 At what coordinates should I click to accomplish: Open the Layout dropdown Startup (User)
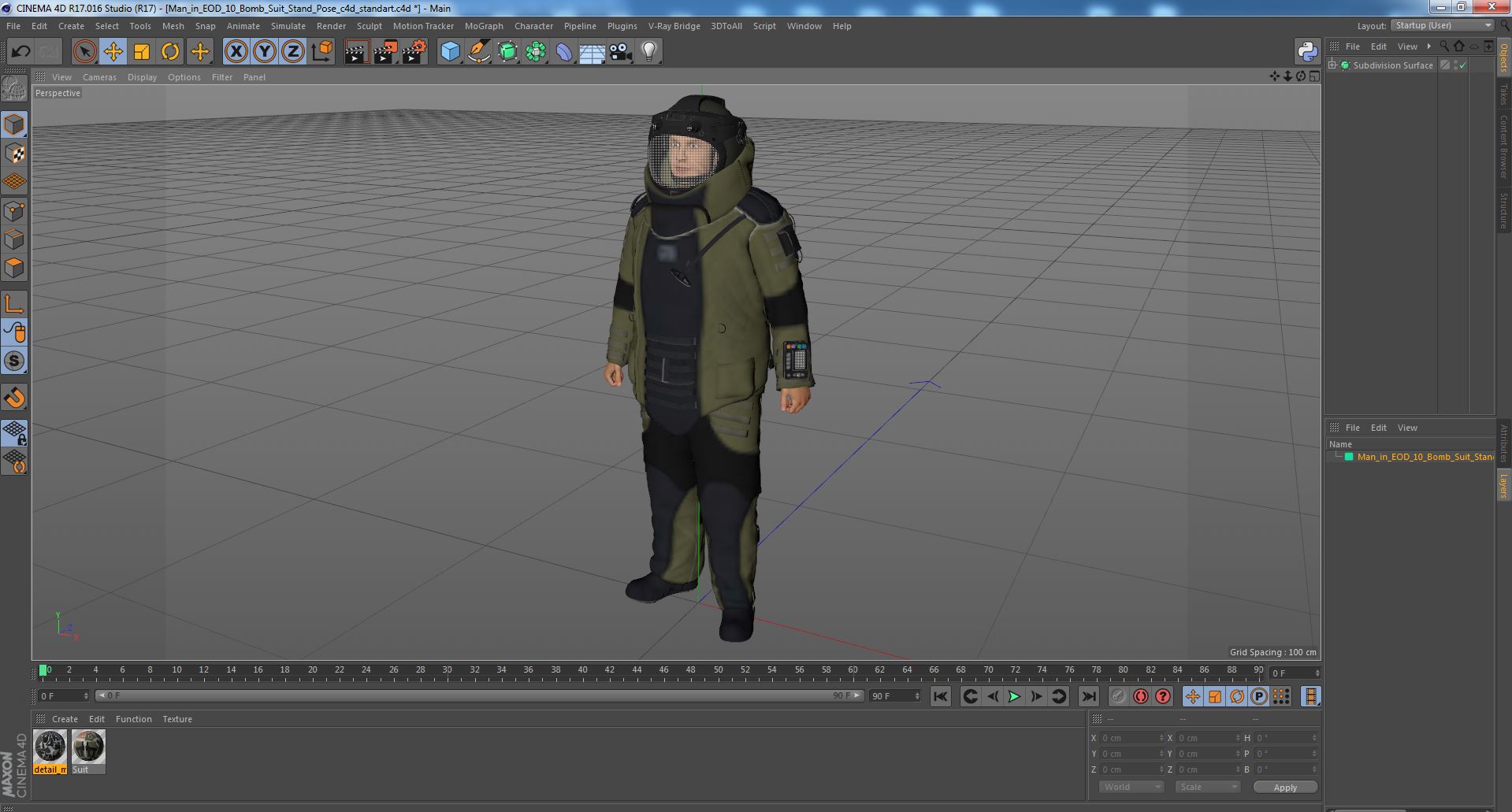1442,25
